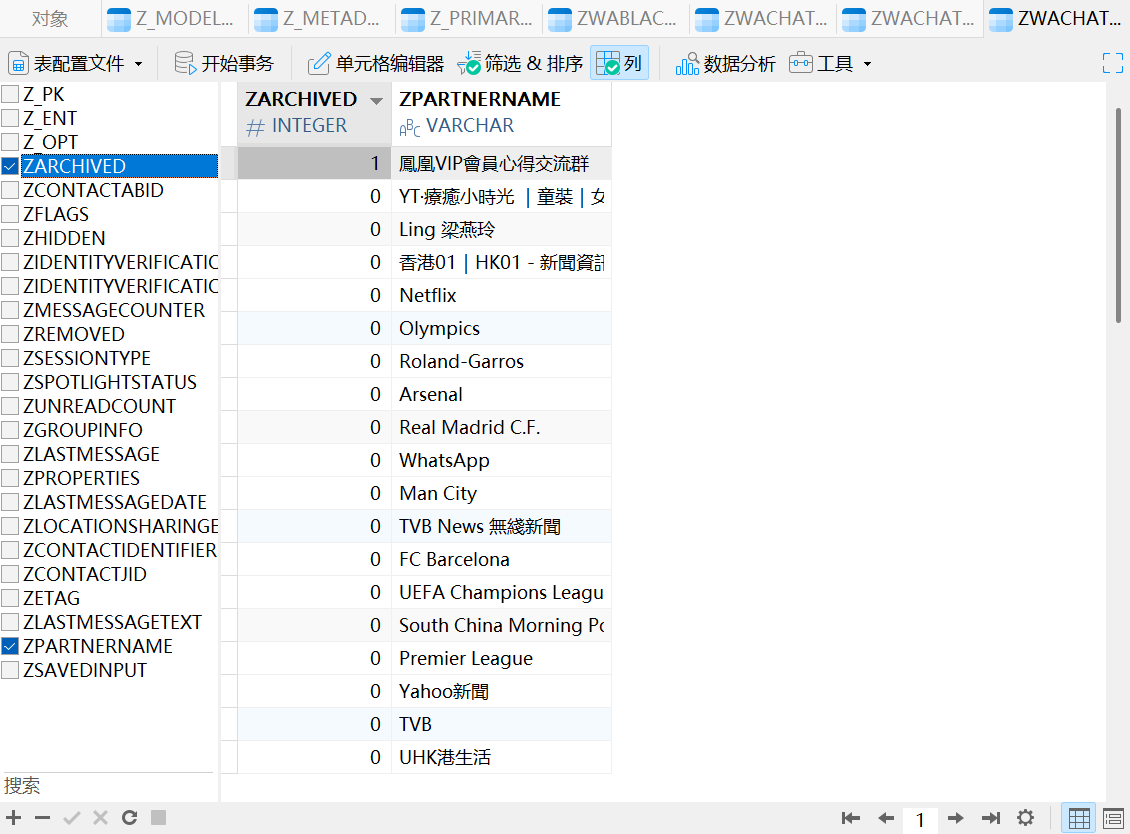Select the Real Madrid C.F. cell

point(502,427)
